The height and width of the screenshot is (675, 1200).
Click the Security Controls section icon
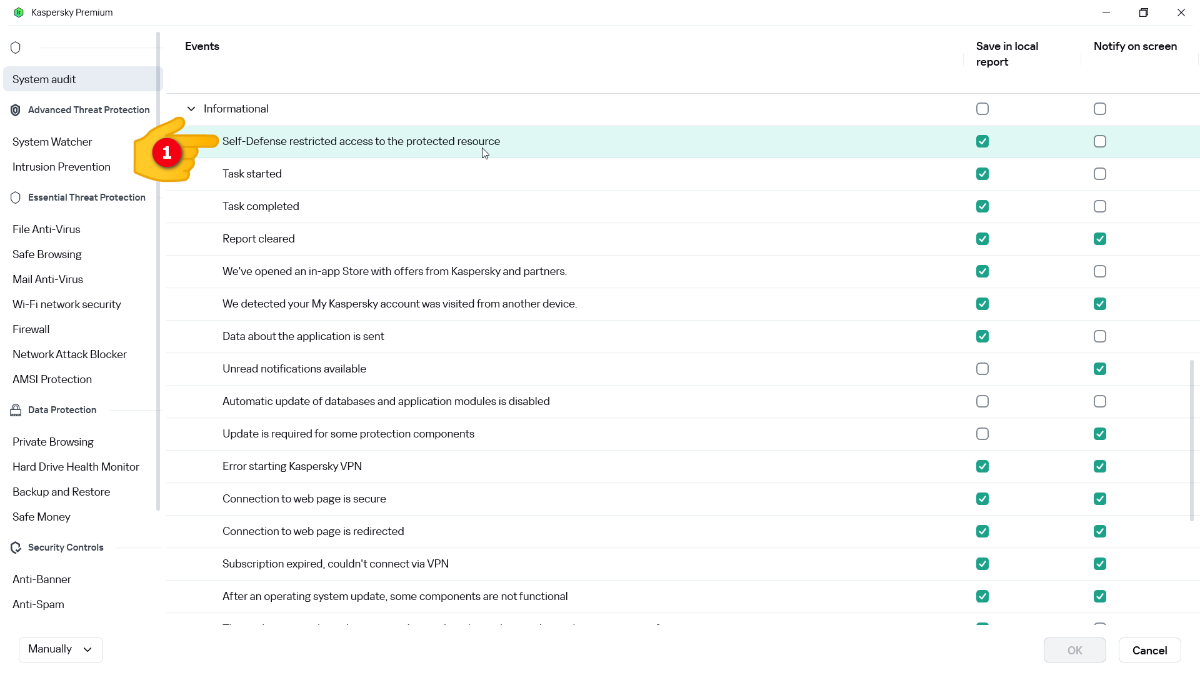15,548
